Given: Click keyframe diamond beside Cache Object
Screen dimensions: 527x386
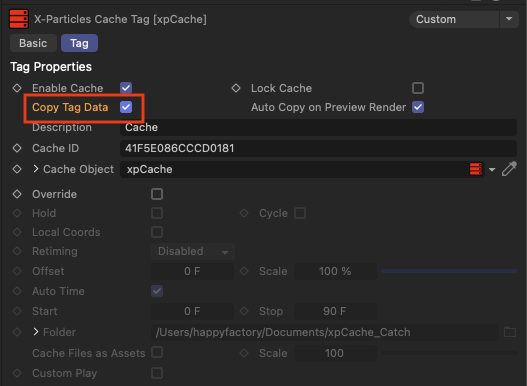Looking at the screenshot, I should point(17,169).
